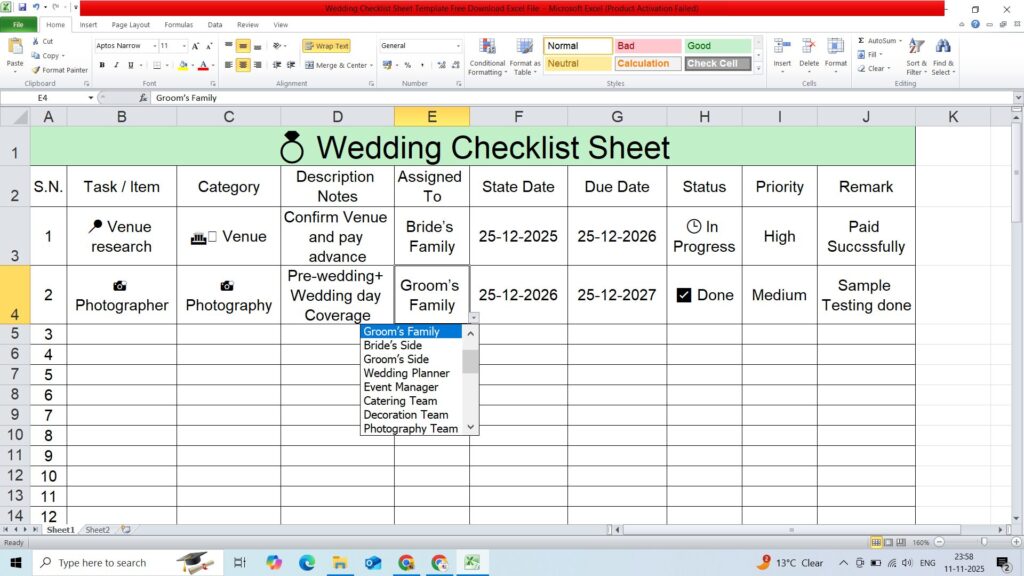1024x576 pixels.
Task: Toggle Italic formatting
Action: (116, 65)
